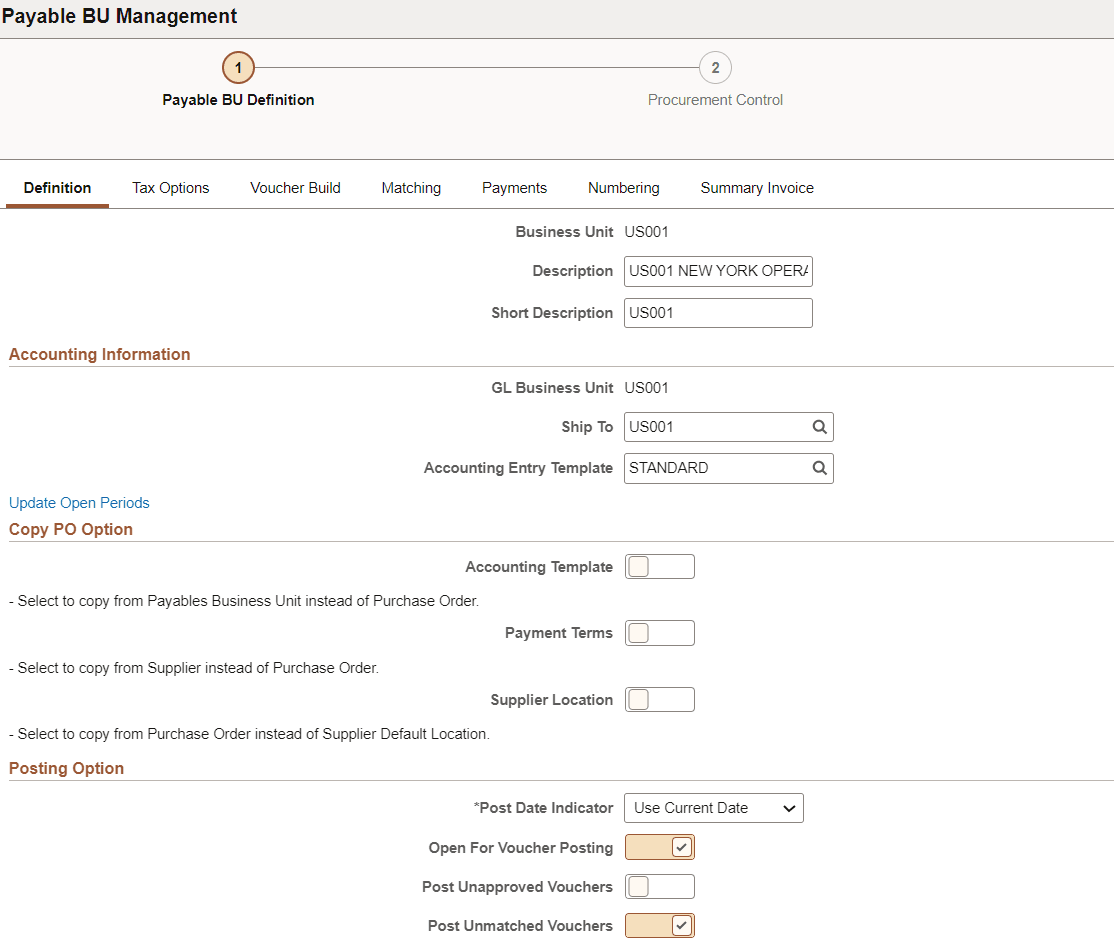Click Procurement Control step label
Image resolution: width=1114 pixels, height=946 pixels.
coord(715,100)
